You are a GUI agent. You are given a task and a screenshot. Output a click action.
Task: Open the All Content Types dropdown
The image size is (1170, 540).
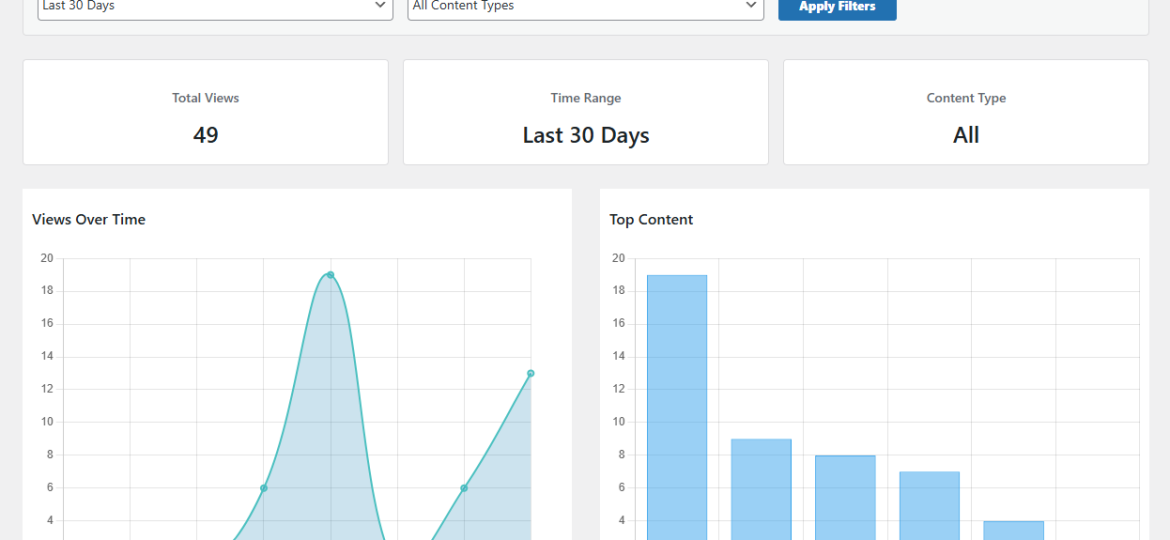586,7
